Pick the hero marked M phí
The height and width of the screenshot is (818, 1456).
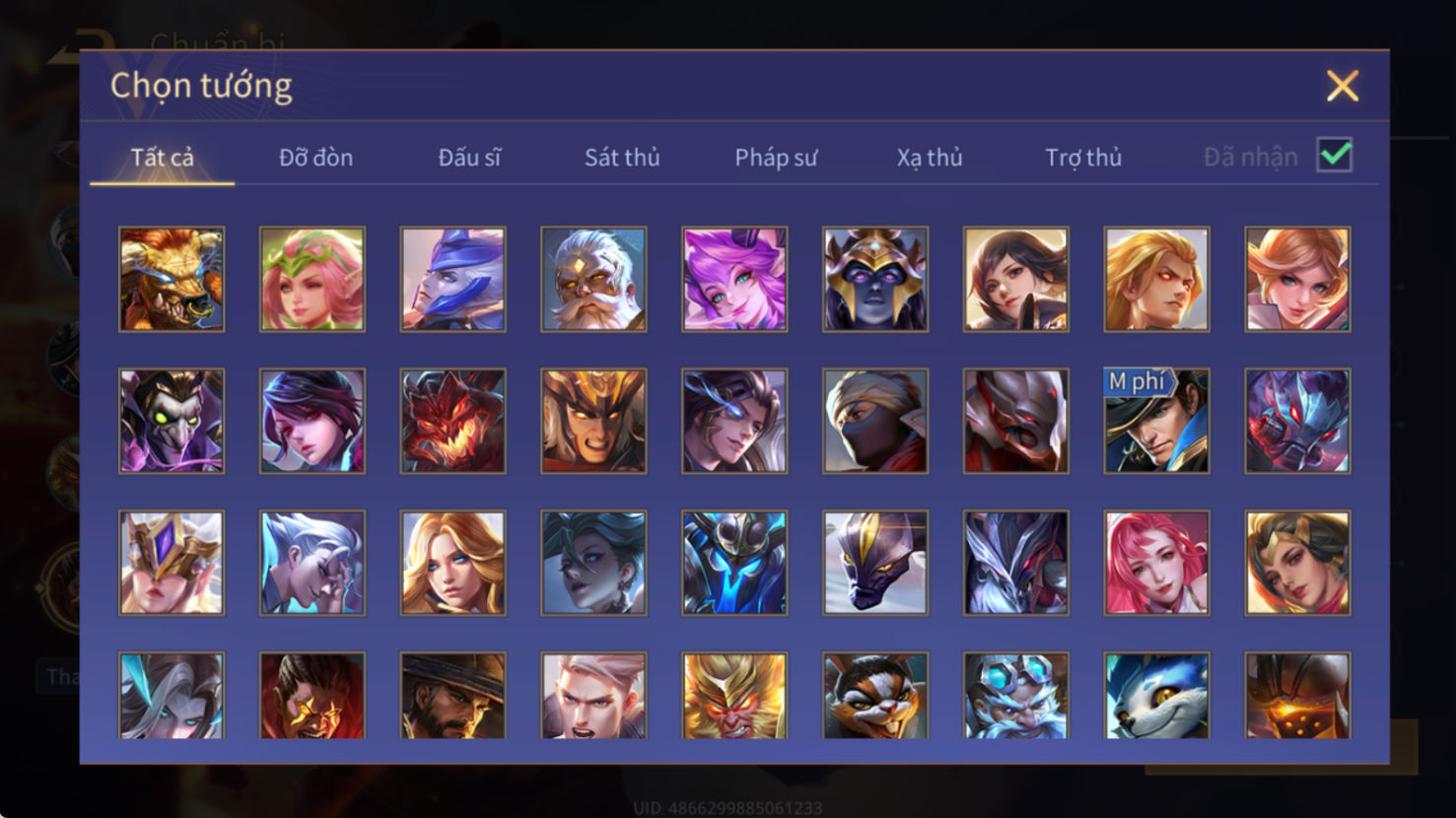click(x=1156, y=421)
